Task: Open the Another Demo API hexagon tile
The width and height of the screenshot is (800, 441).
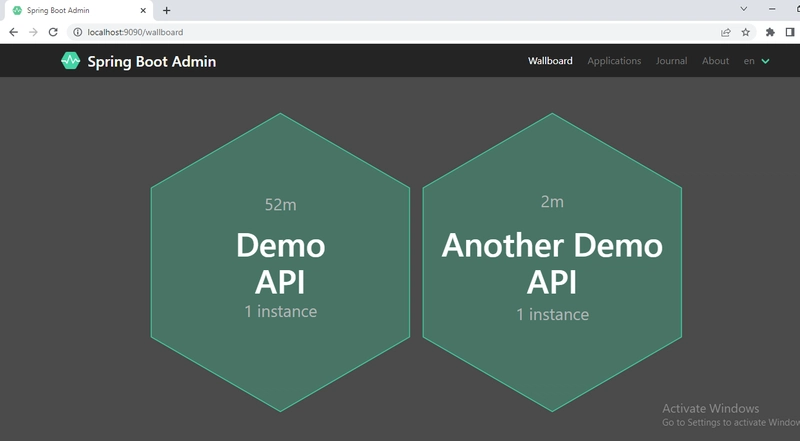Action: point(552,262)
